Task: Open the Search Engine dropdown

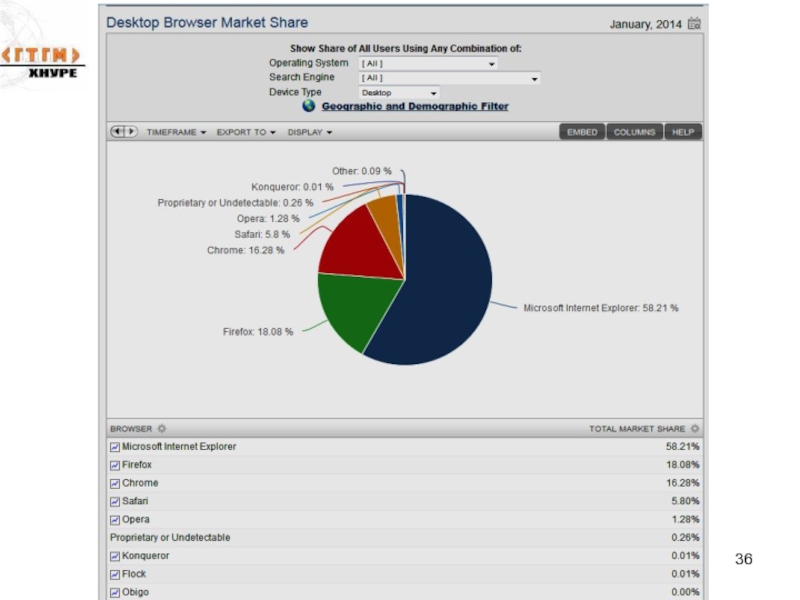Action: 450,78
